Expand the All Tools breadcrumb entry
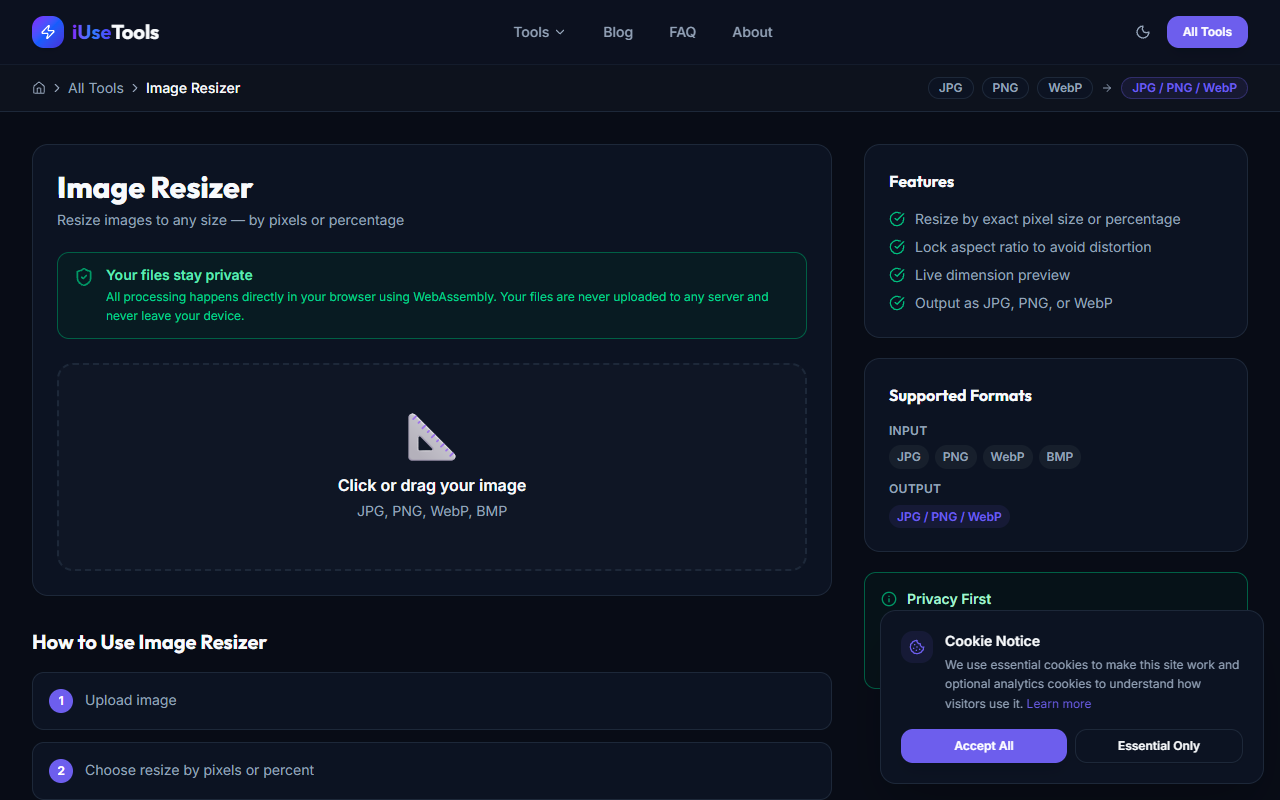The image size is (1280, 800). point(96,88)
